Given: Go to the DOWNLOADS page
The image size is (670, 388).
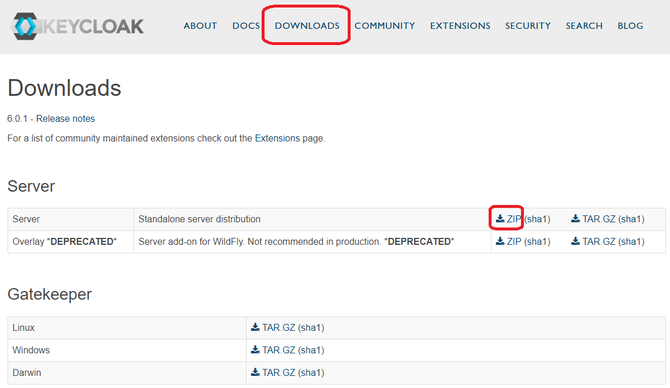Looking at the screenshot, I should point(307,26).
